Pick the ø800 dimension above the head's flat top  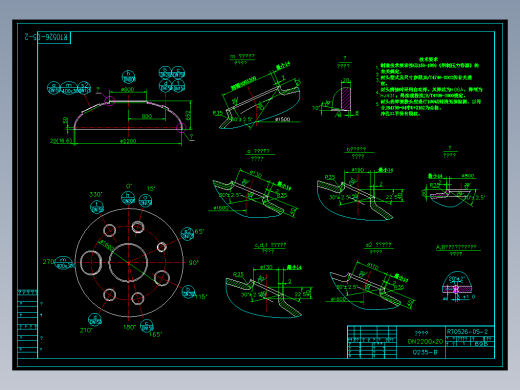pyautogui.click(x=127, y=89)
